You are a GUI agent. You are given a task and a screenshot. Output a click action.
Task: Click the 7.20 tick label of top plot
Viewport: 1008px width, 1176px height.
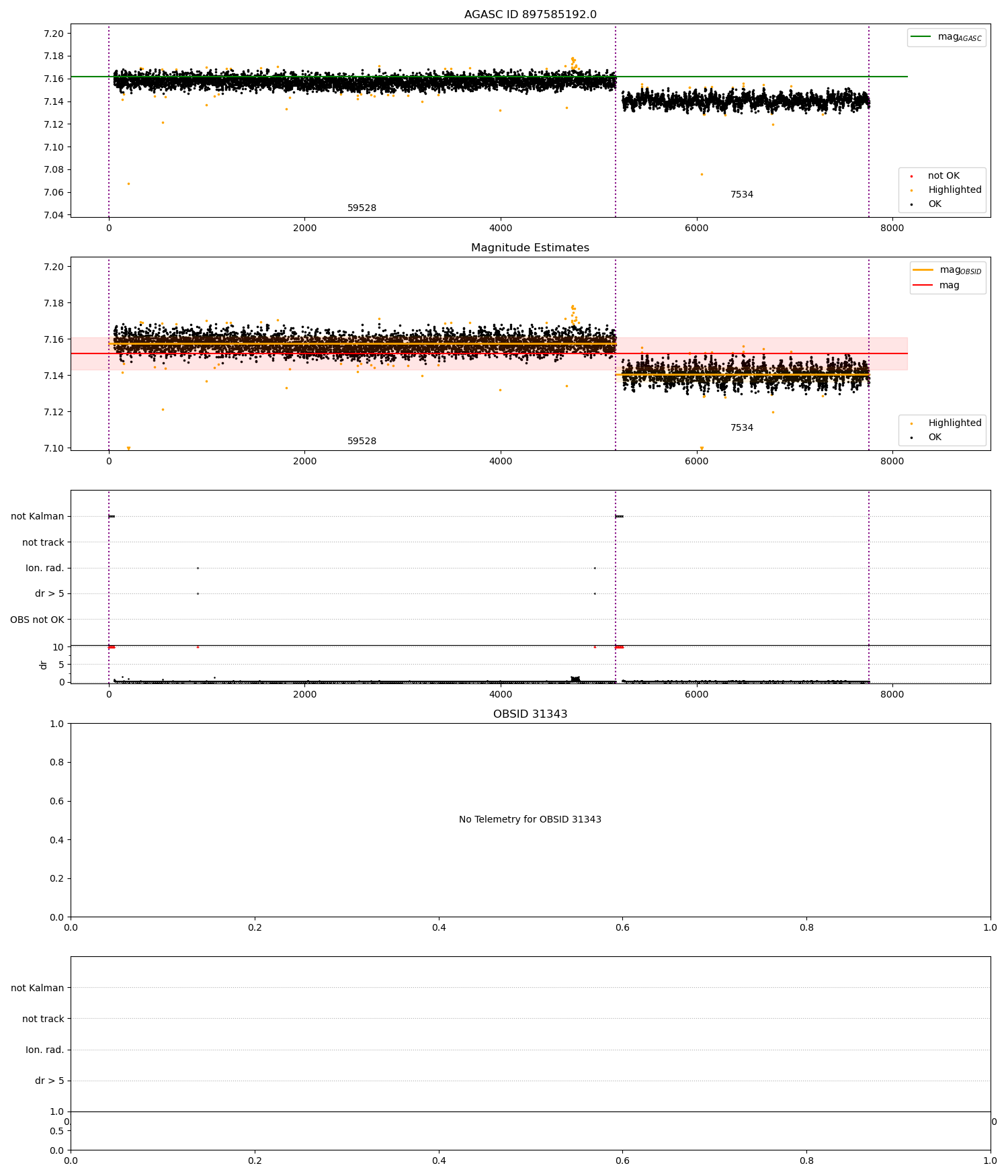54,34
